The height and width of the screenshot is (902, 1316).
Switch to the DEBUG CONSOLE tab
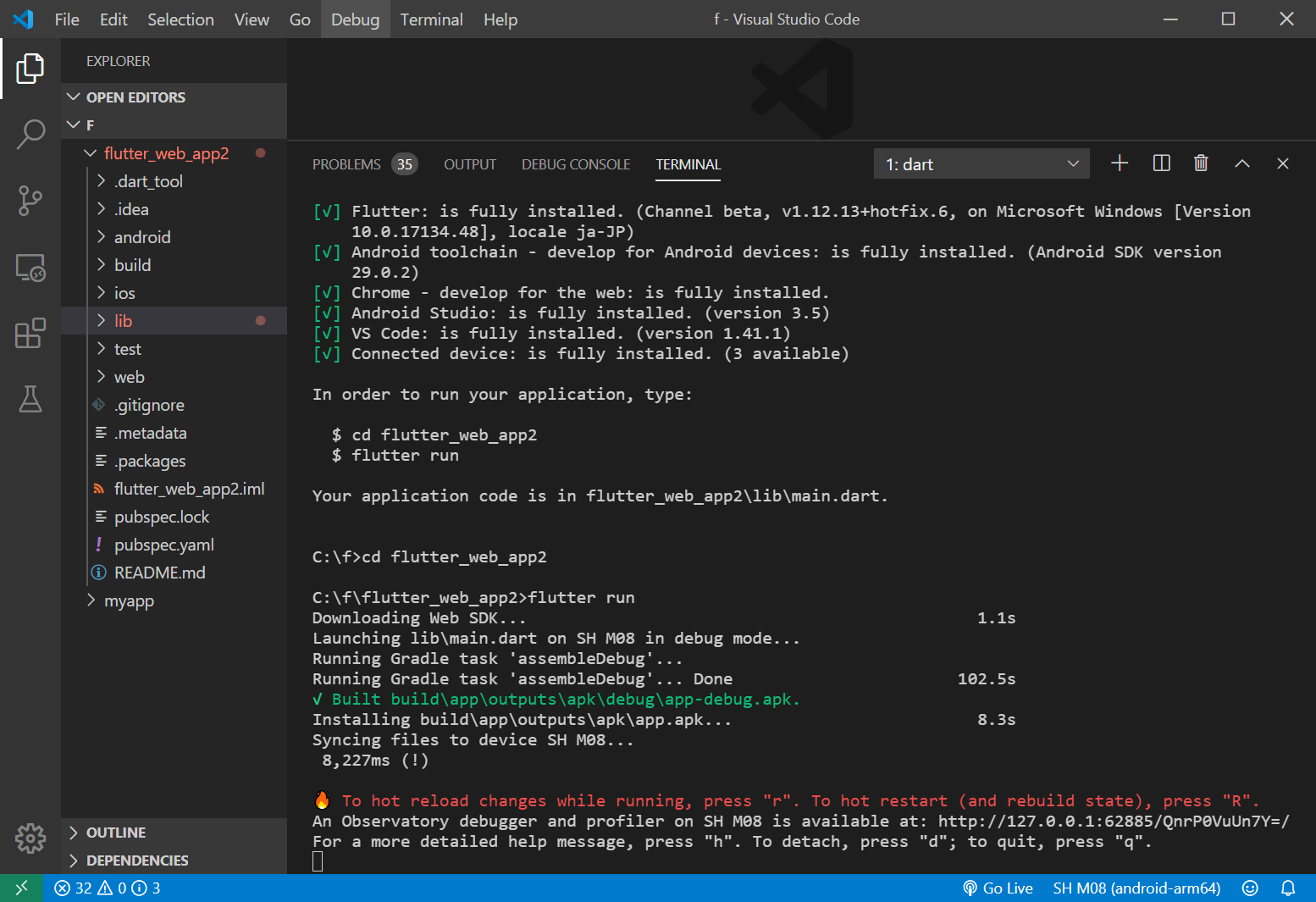point(576,164)
